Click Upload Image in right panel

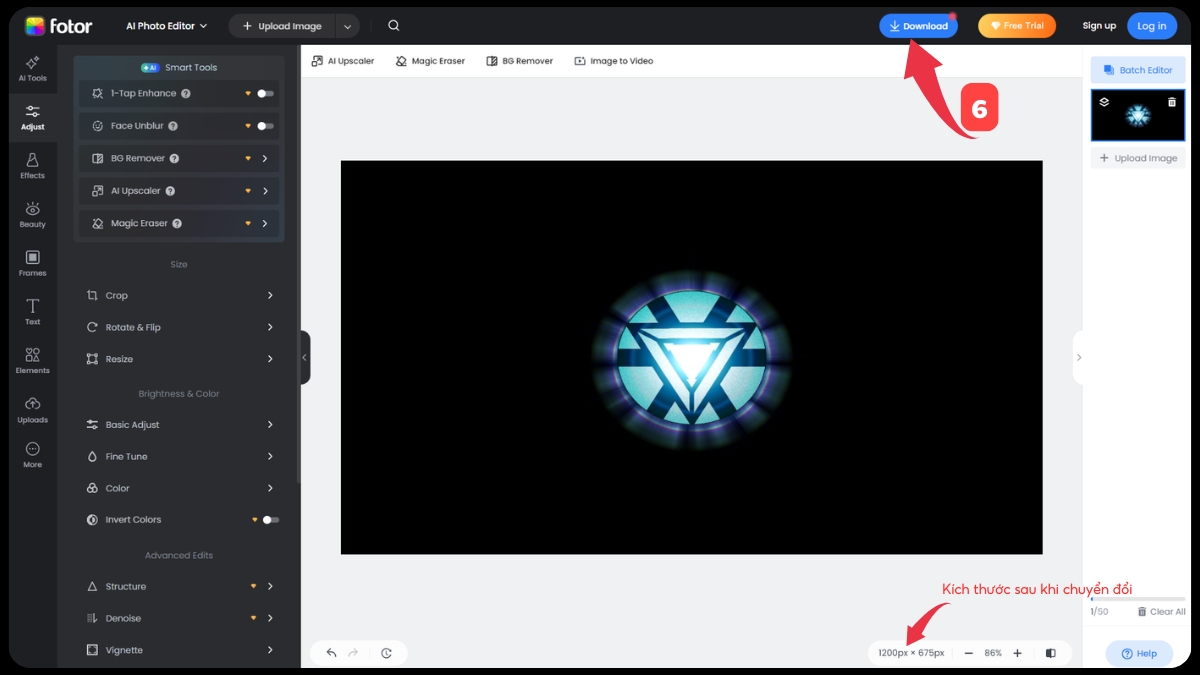(1138, 158)
